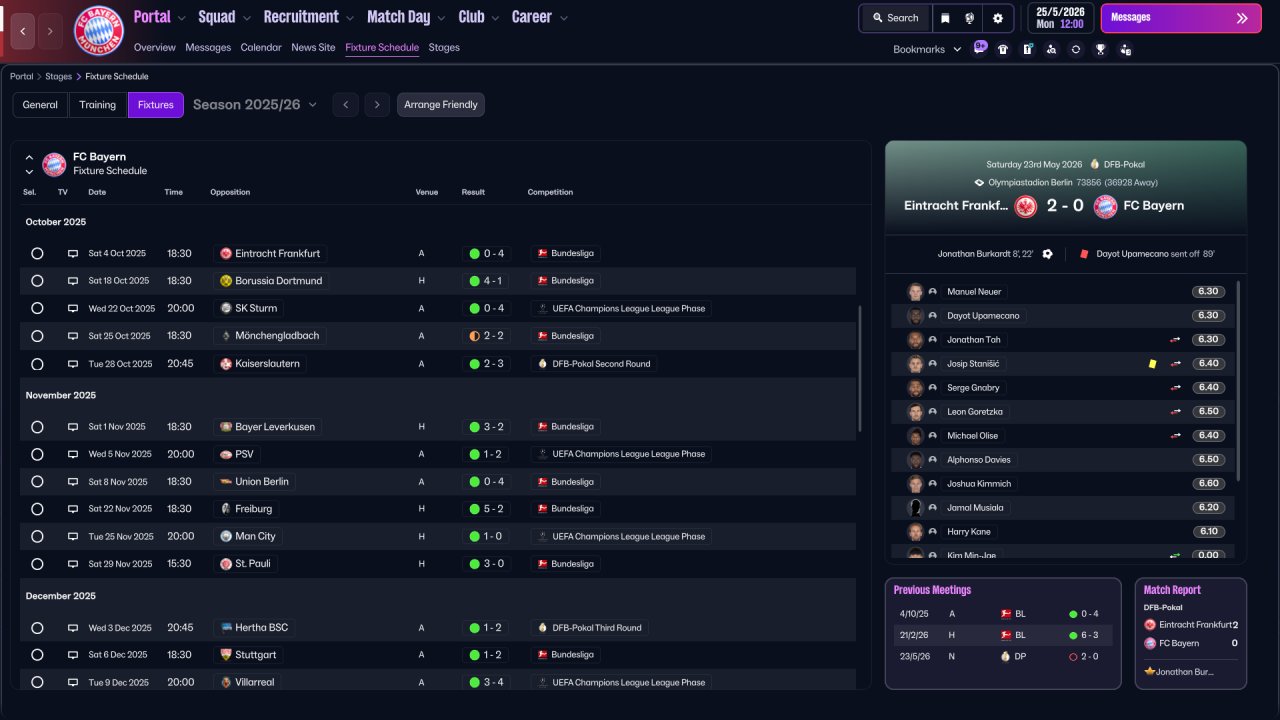Image resolution: width=1280 pixels, height=720 pixels.
Task: Go to the previous season arrow button
Action: [346, 105]
